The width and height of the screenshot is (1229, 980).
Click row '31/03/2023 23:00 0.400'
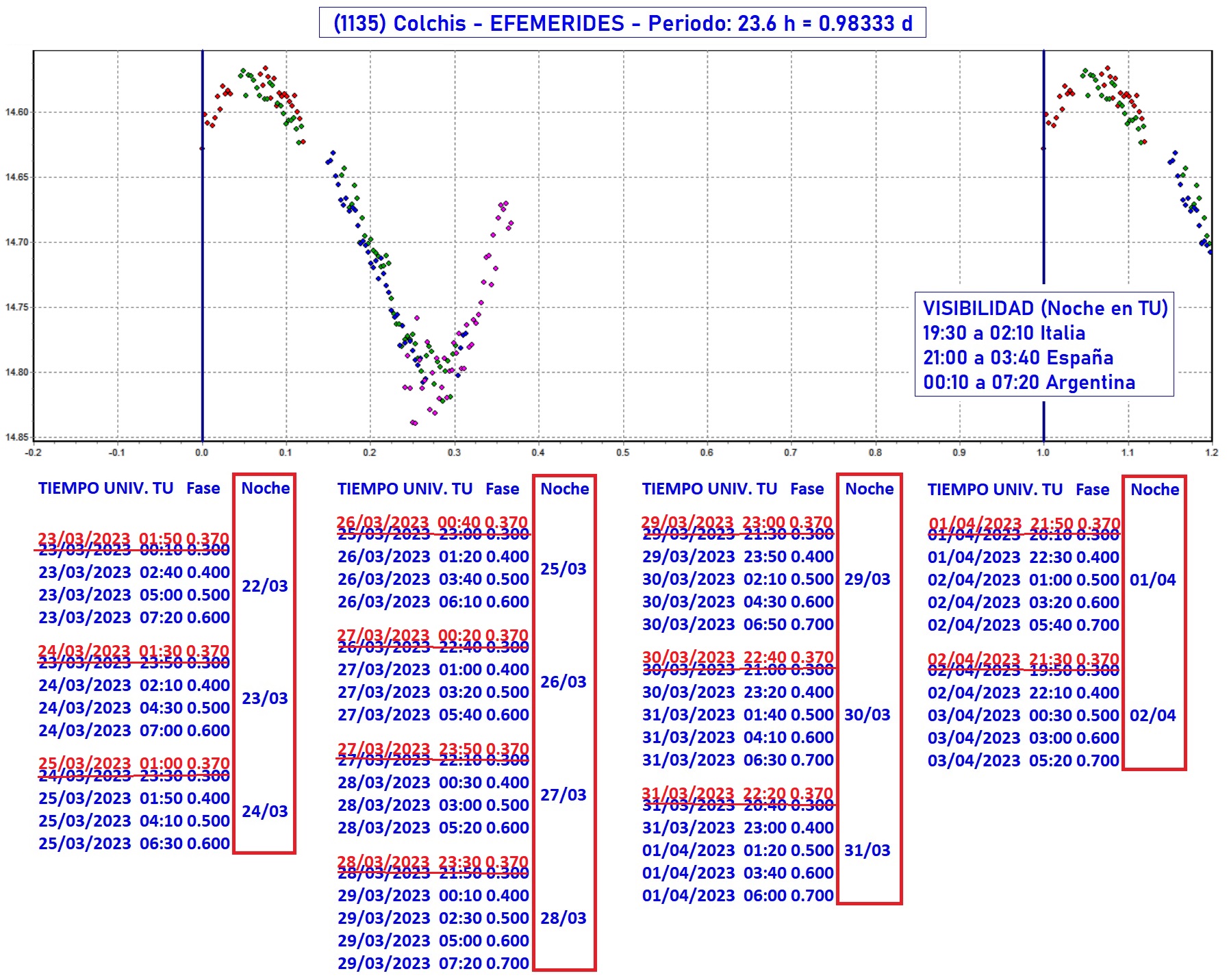click(738, 828)
